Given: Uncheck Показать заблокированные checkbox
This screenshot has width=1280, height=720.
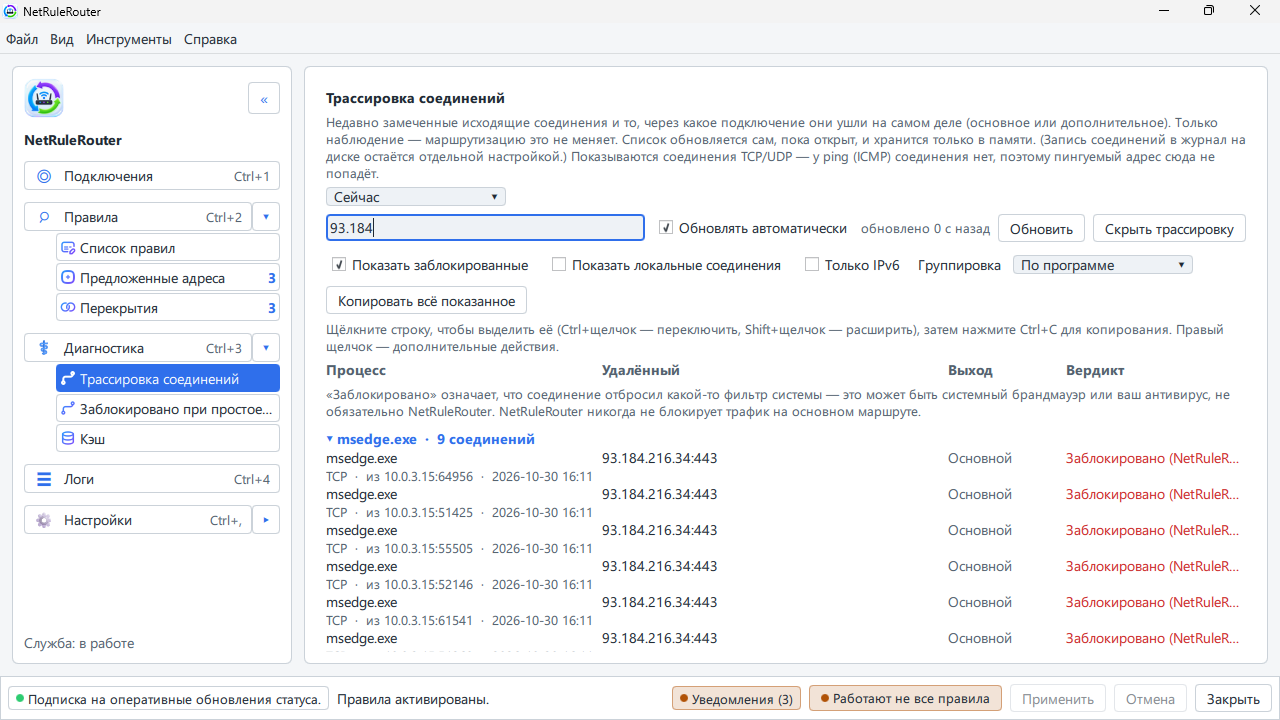Looking at the screenshot, I should [x=339, y=265].
